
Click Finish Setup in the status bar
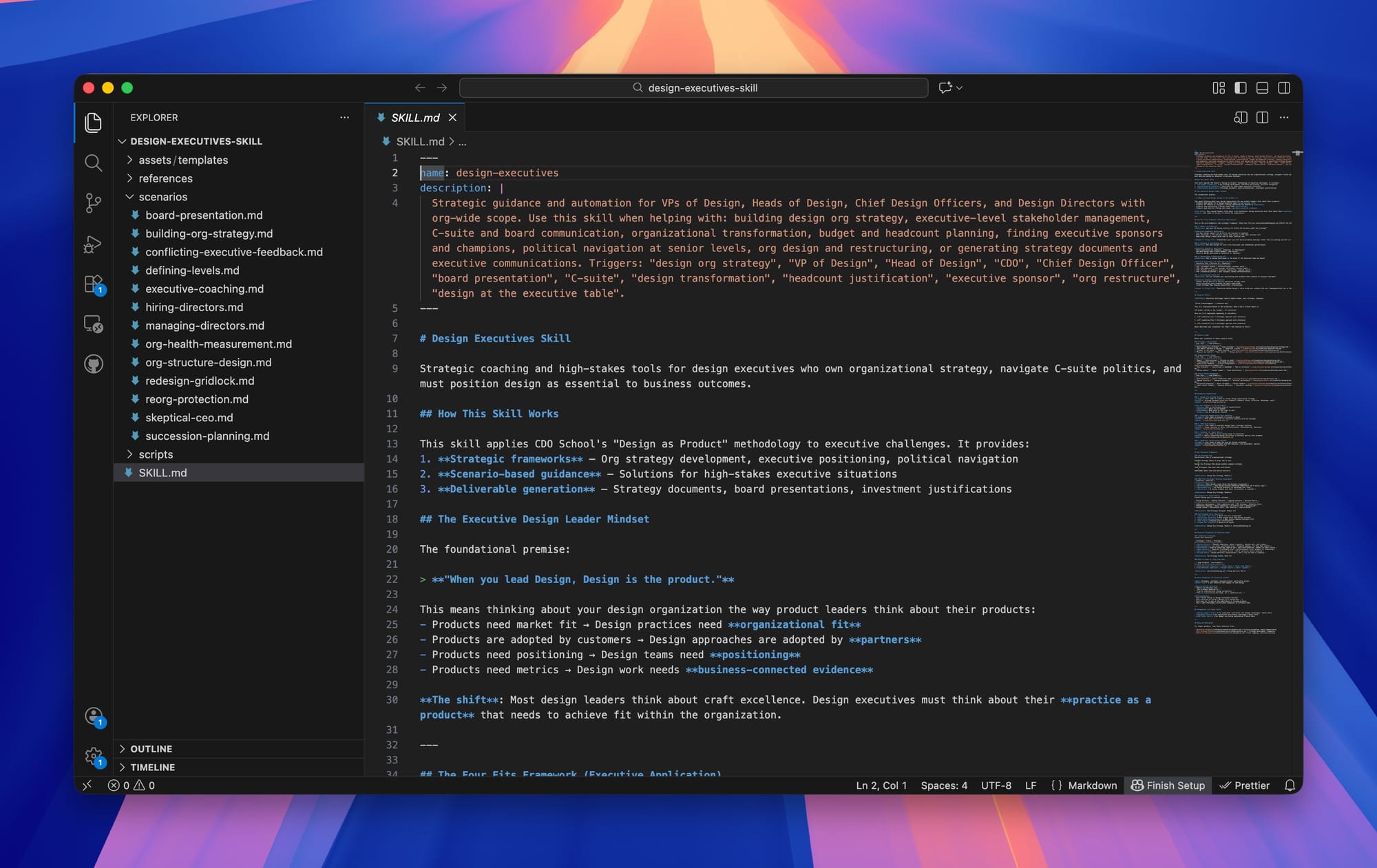tap(1168, 785)
